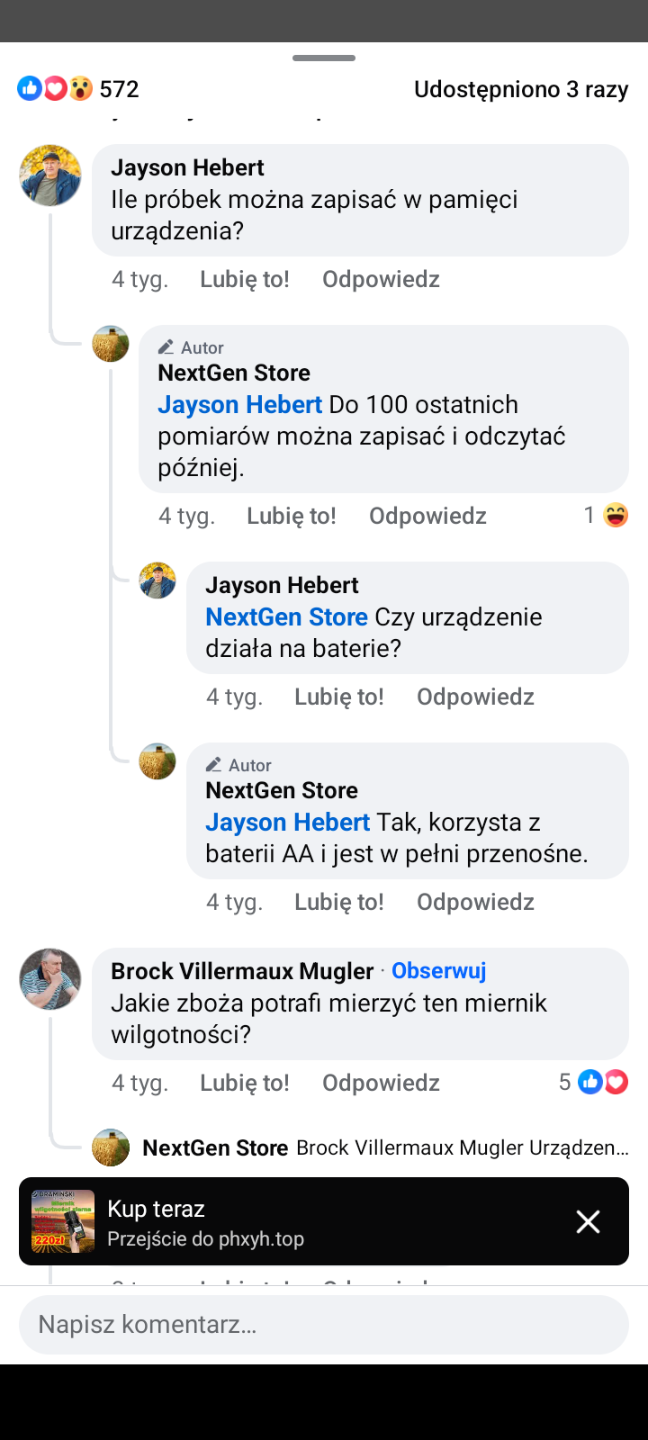
Task: Tap the blue Jayson Hebert mention in the 100 pomiarów reply
Action: [240, 405]
